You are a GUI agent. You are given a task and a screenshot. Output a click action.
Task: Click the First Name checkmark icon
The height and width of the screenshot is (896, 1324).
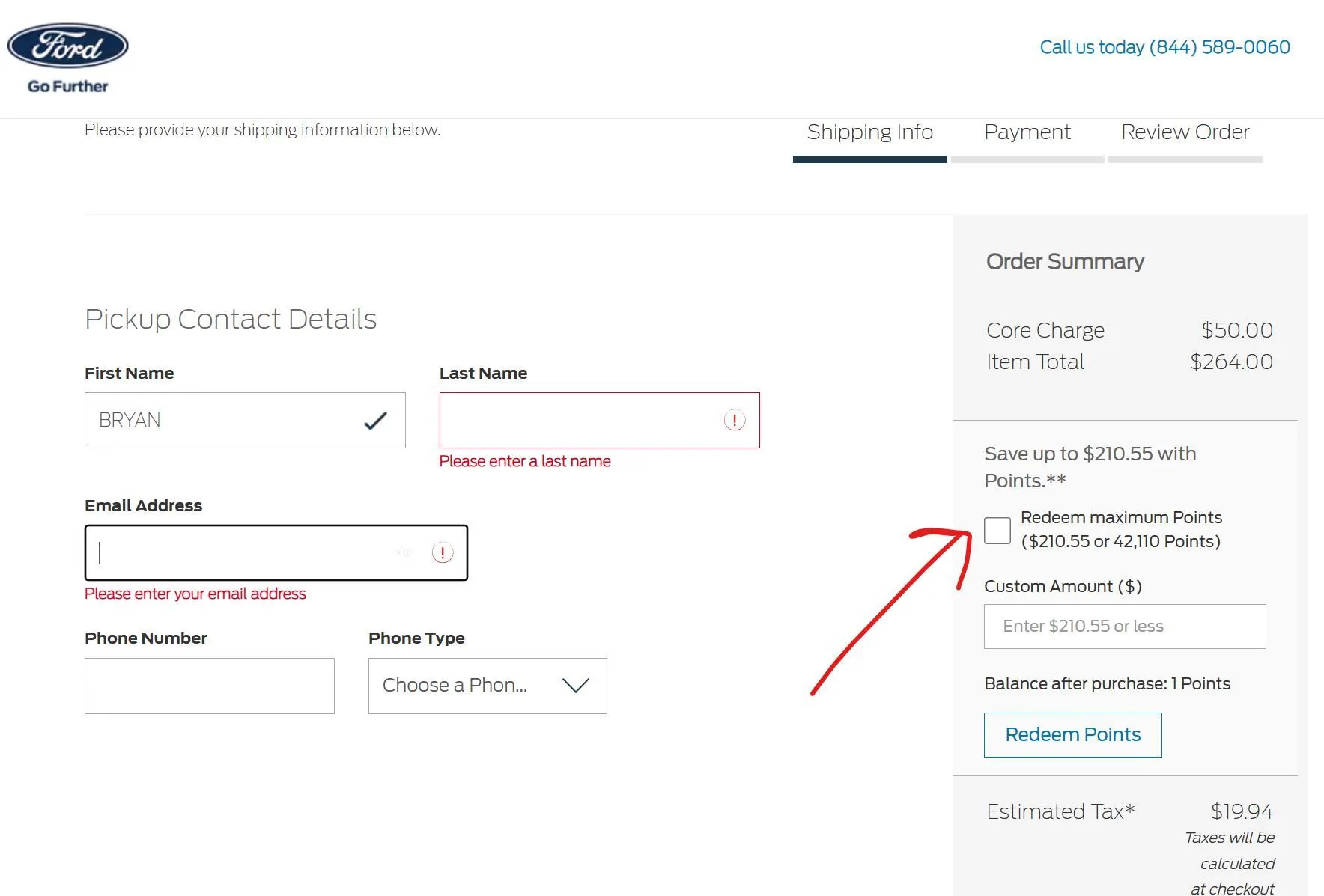(375, 421)
